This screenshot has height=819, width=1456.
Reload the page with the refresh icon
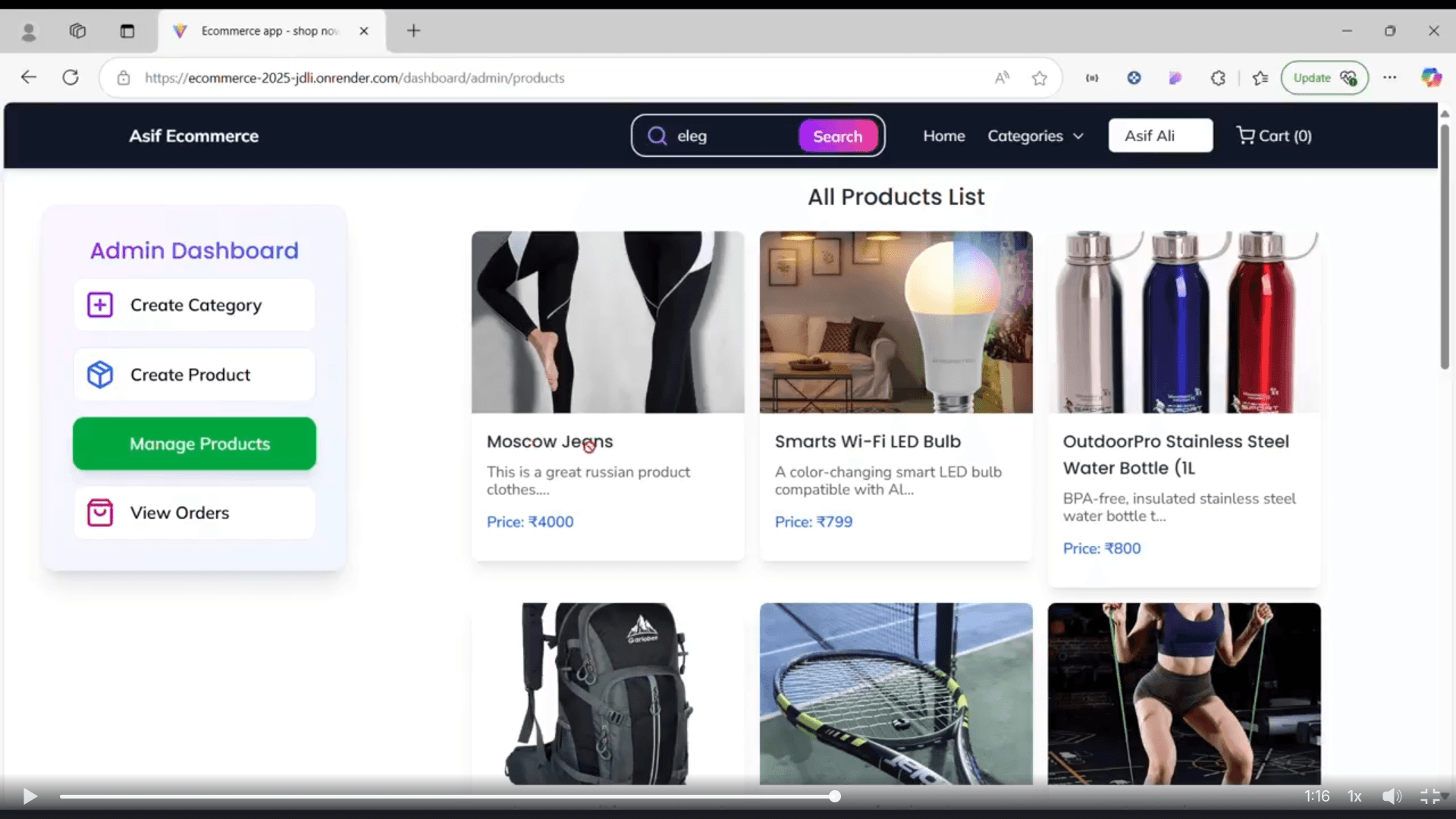71,77
